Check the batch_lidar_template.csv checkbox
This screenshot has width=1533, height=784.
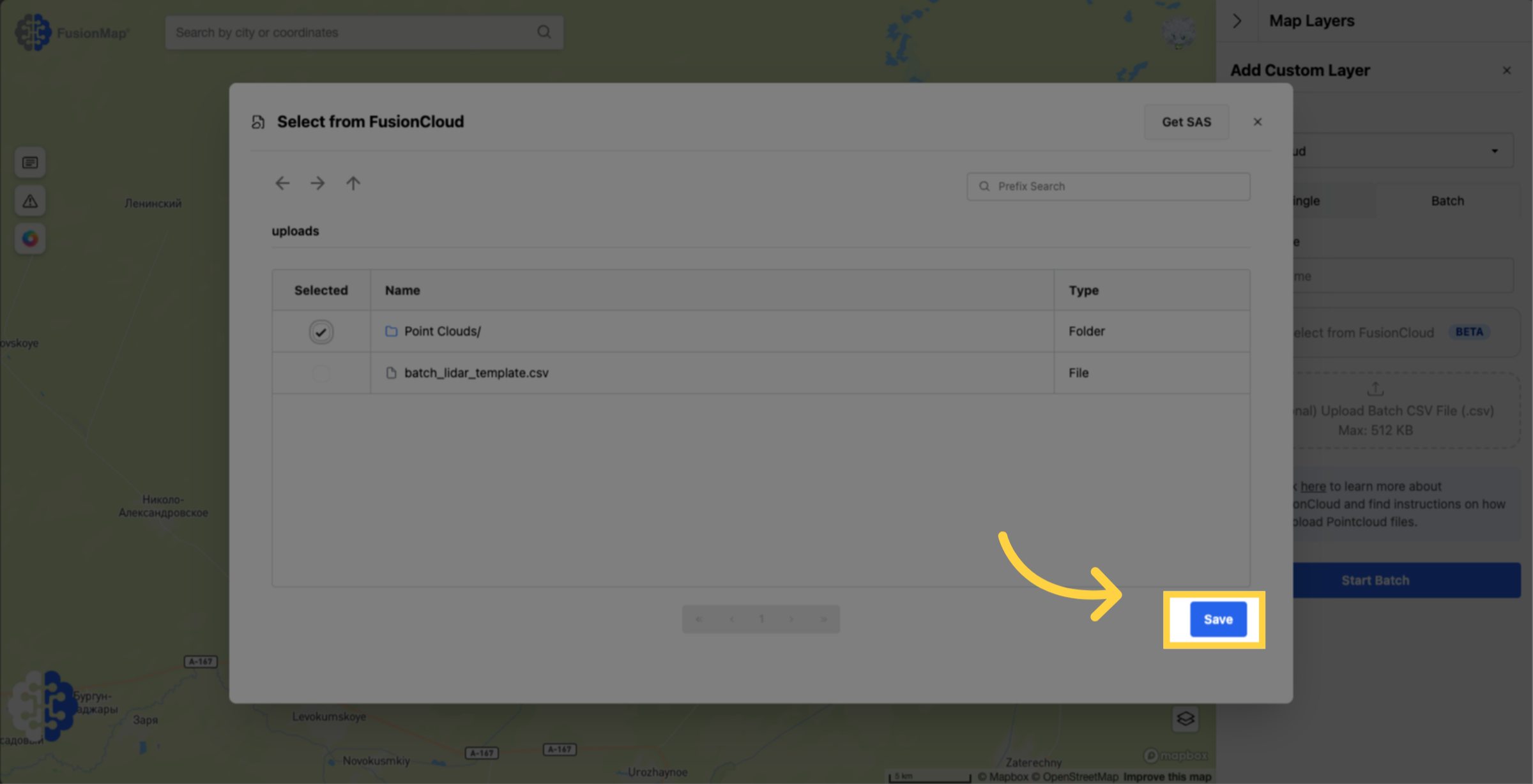coord(321,373)
